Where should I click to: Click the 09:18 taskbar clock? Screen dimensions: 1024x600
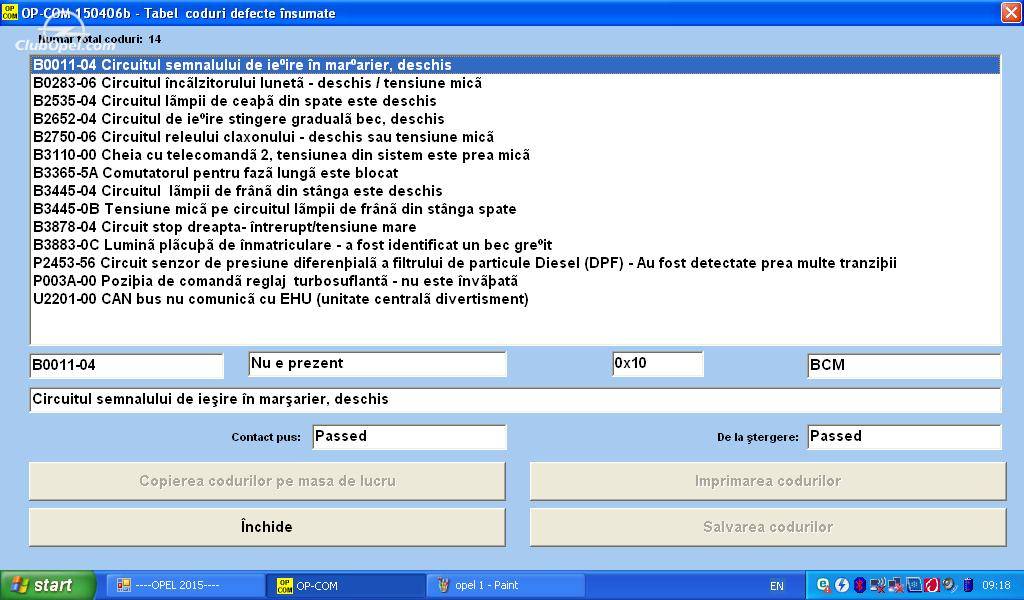point(996,586)
